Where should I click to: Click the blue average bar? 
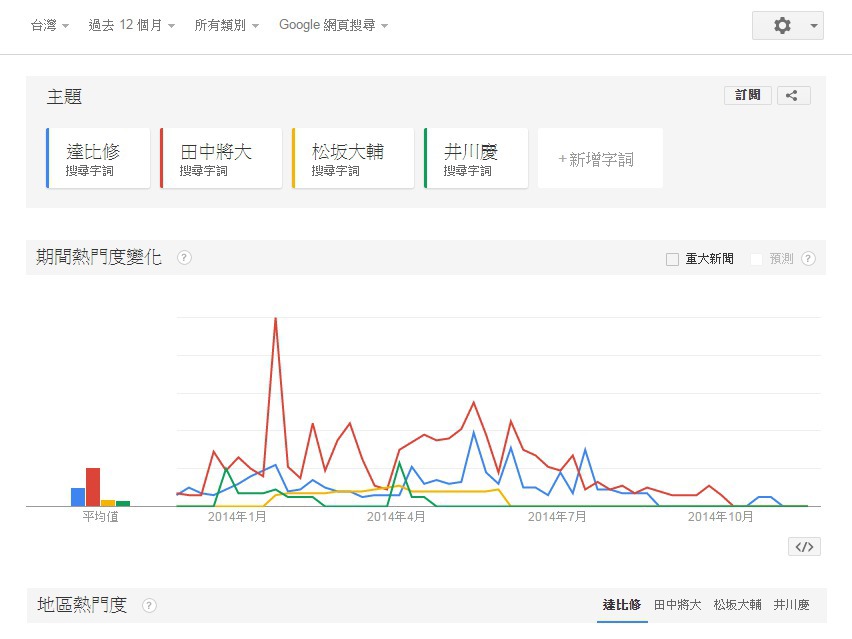pyautogui.click(x=78, y=497)
